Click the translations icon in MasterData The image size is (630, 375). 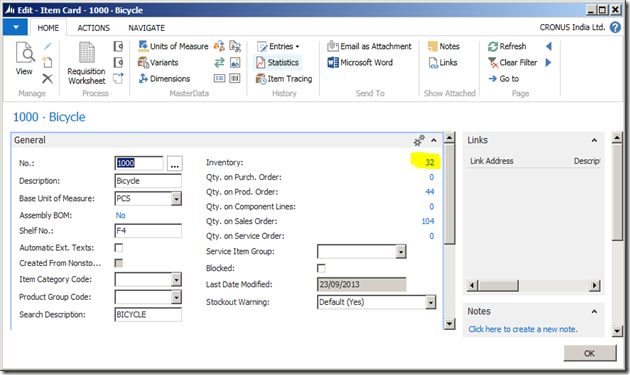[x=235, y=46]
